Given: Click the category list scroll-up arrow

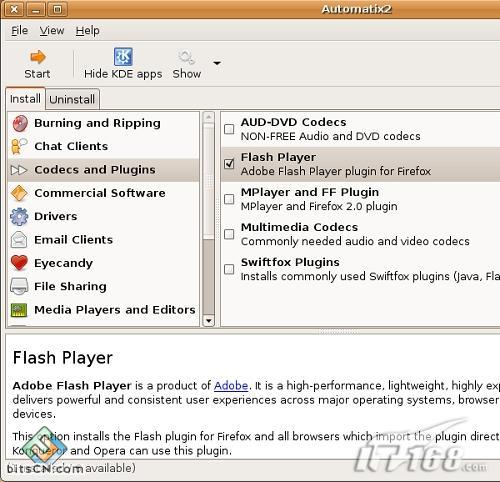Looking at the screenshot, I should tap(209, 117).
